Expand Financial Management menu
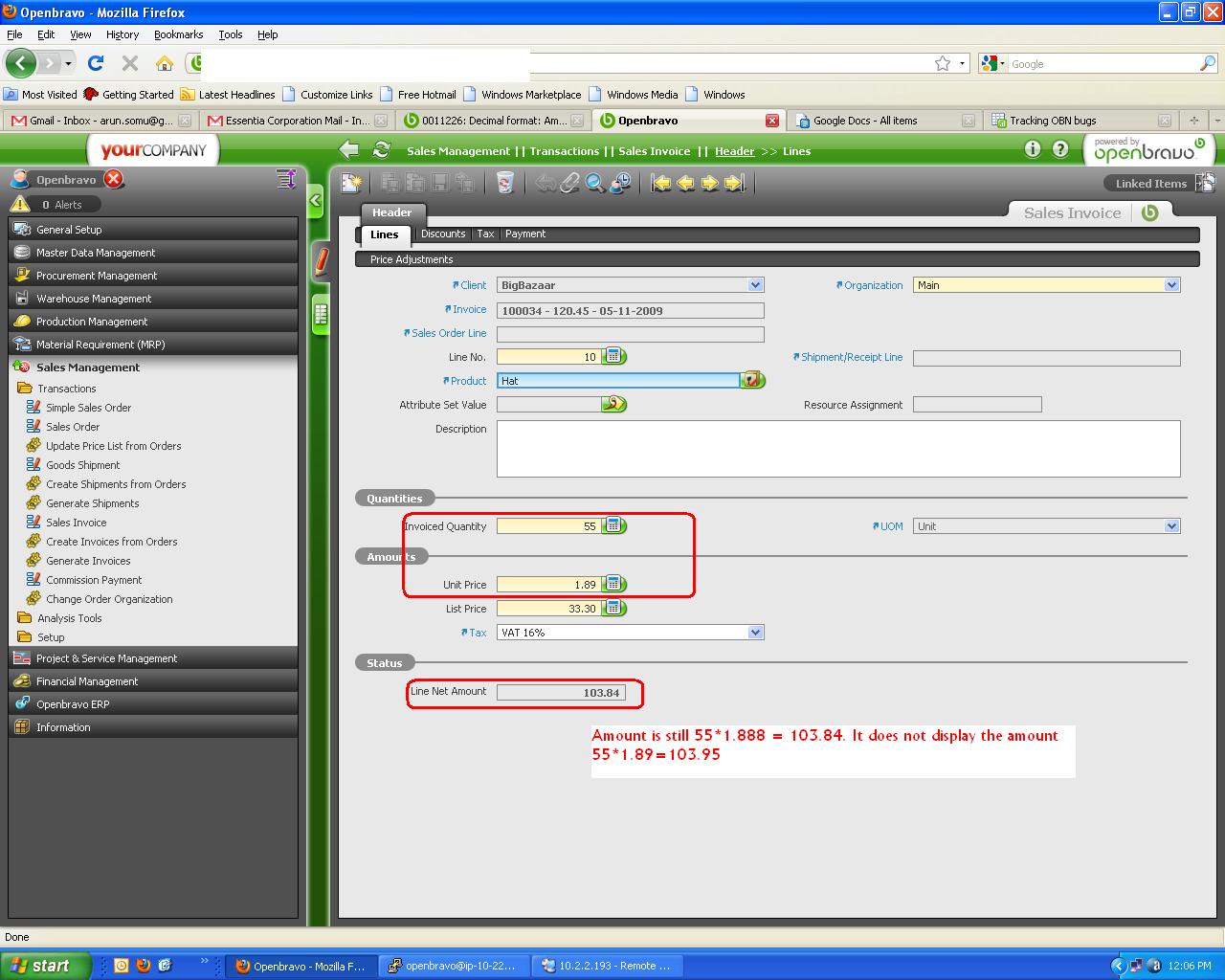 pyautogui.click(x=153, y=681)
